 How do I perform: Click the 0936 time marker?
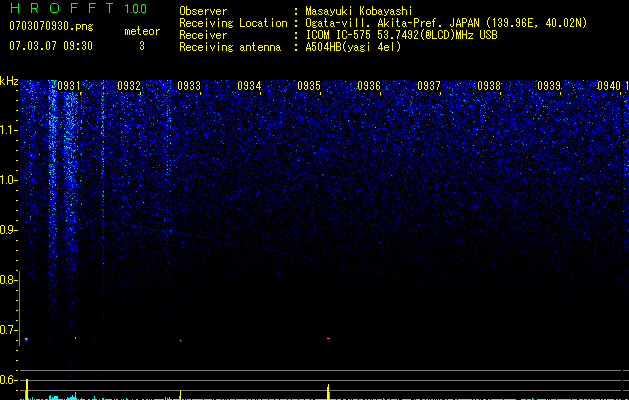369,86
